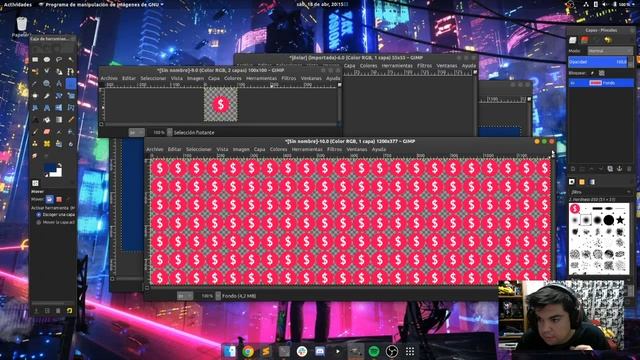The width and height of the screenshot is (640, 360).
Task: Open Papelera desktop icon
Action: [21, 27]
